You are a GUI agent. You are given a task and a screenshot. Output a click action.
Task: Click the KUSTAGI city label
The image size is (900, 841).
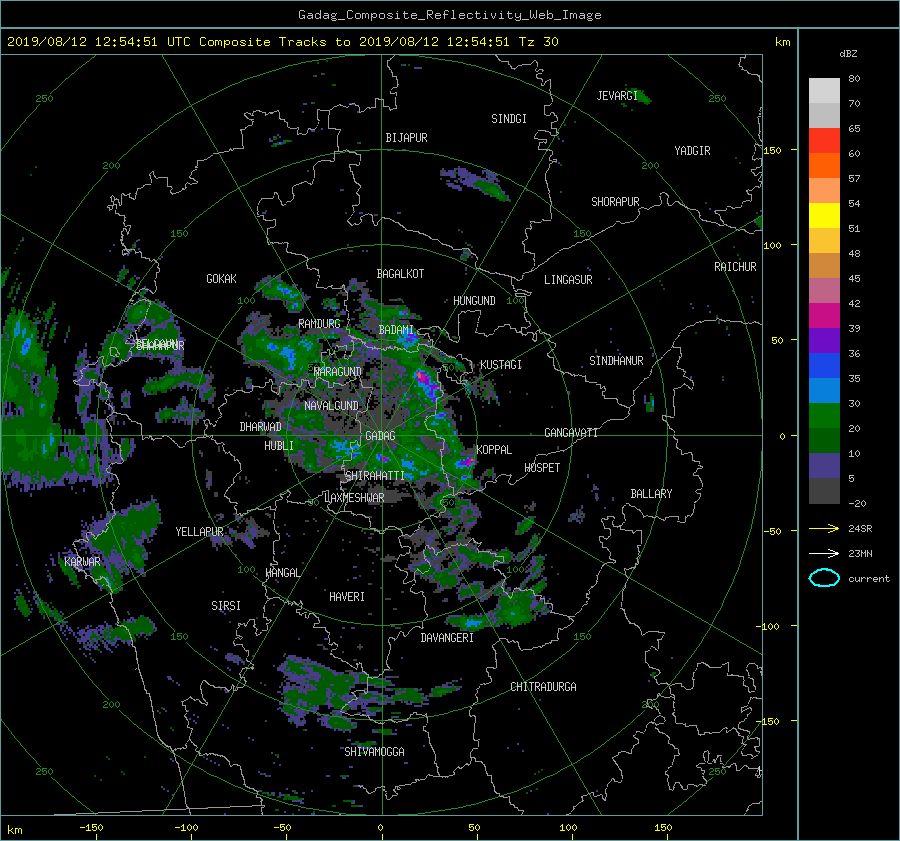(x=501, y=365)
